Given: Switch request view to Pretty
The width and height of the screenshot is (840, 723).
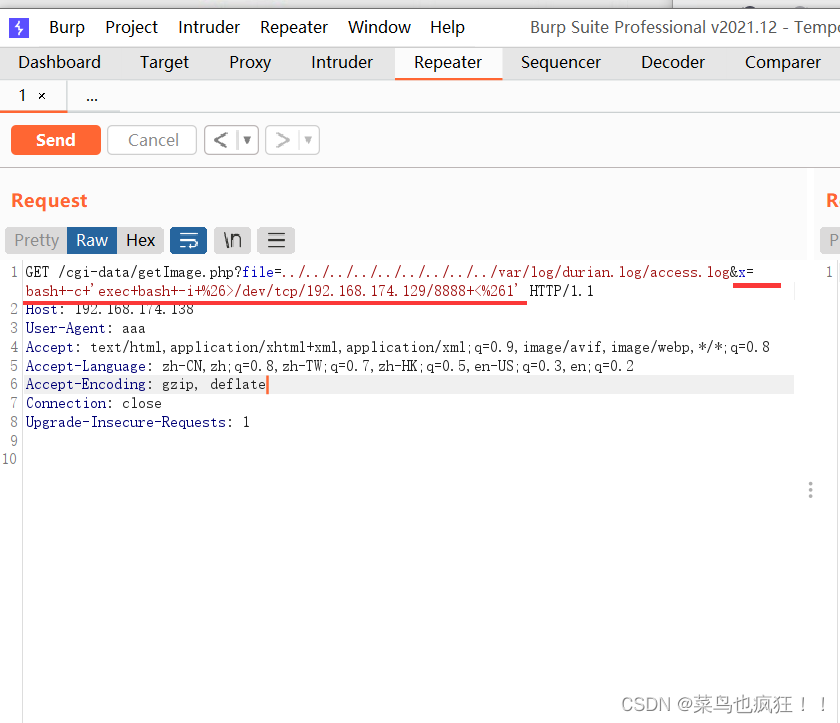Looking at the screenshot, I should tap(36, 240).
